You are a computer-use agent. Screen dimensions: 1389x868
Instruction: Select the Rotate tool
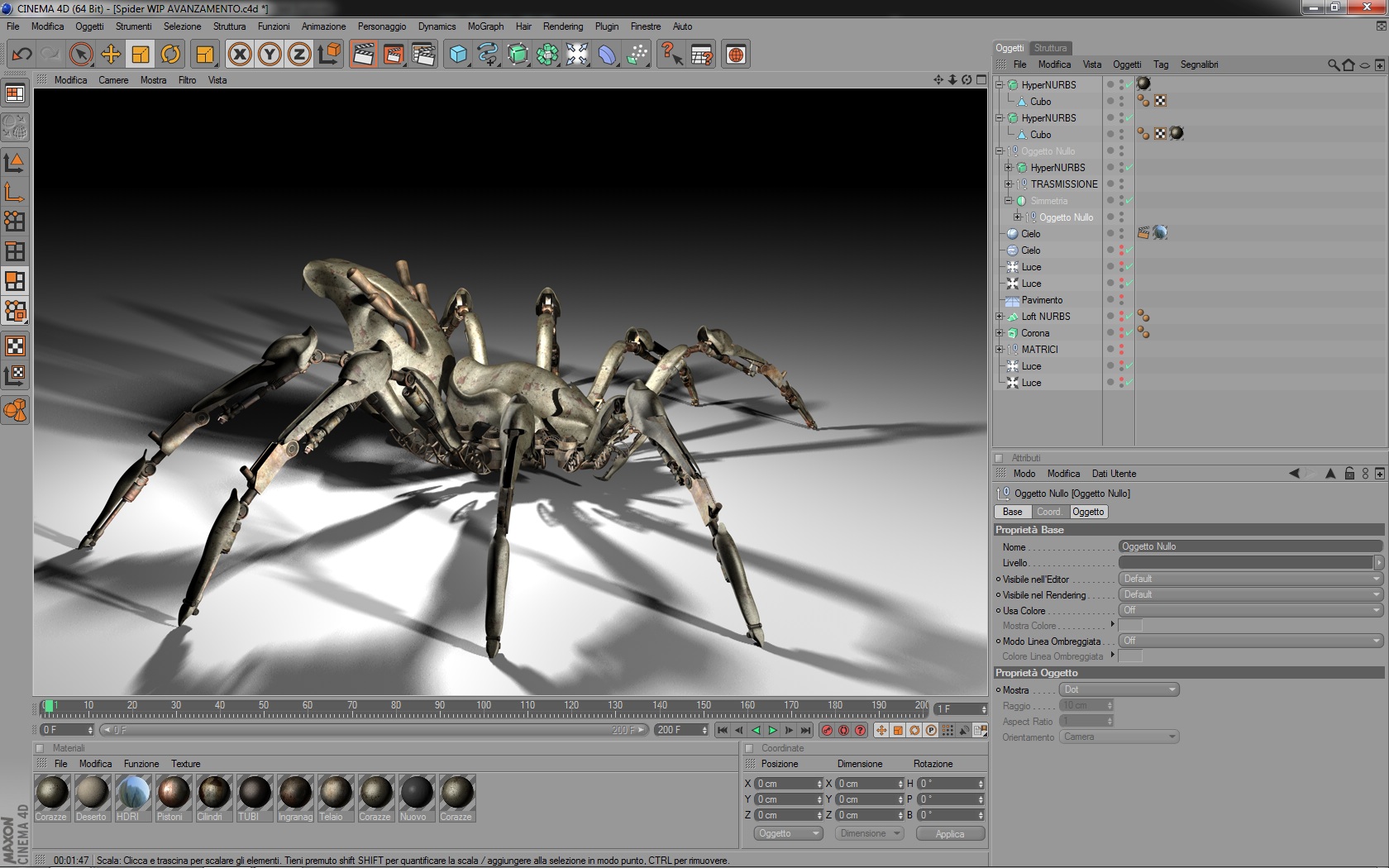170,55
